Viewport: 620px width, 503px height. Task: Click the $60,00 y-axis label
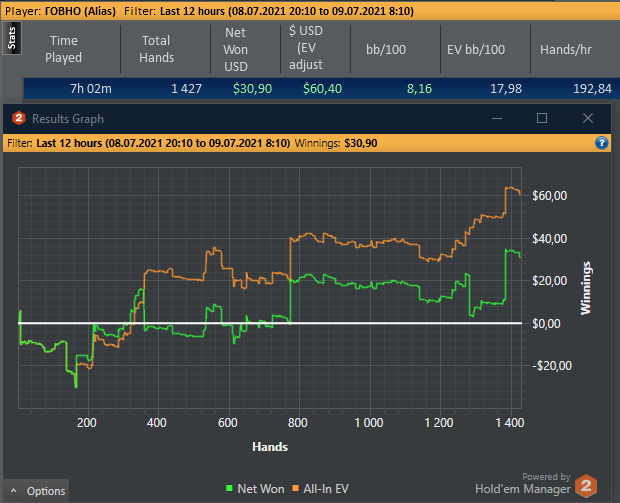coord(550,196)
